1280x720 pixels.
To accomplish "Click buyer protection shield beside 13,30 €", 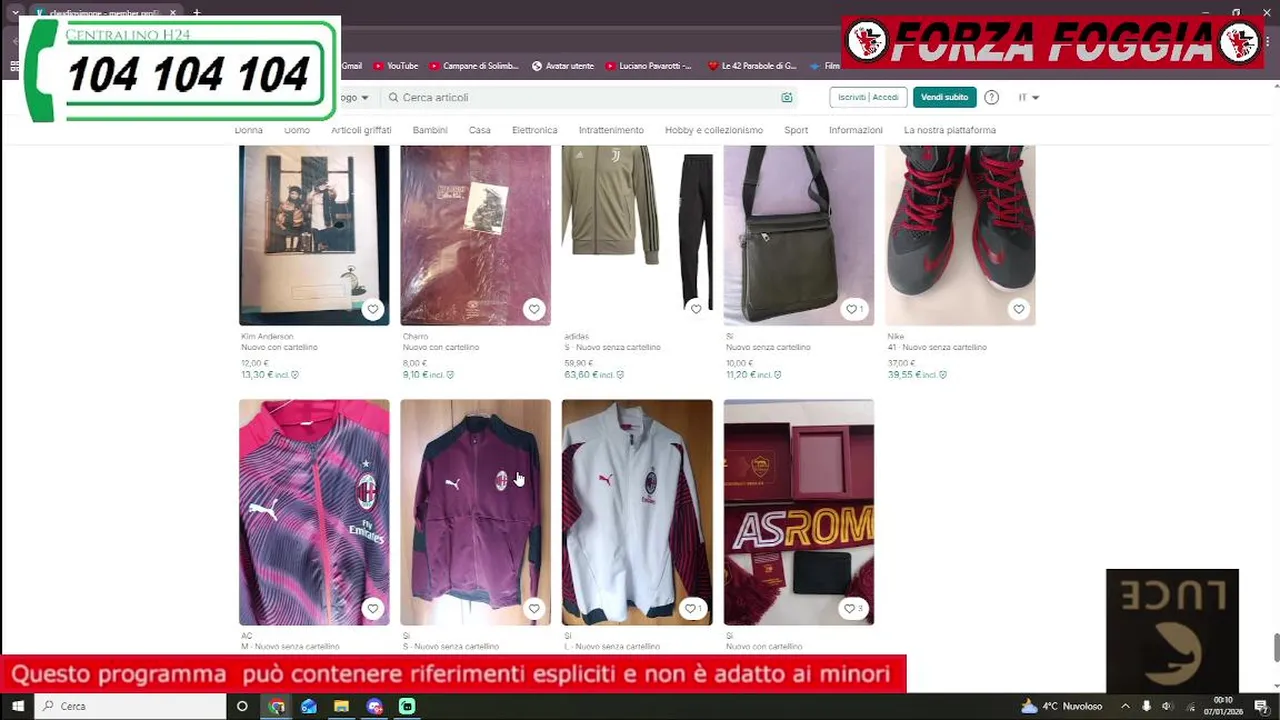I will click(x=294, y=375).
